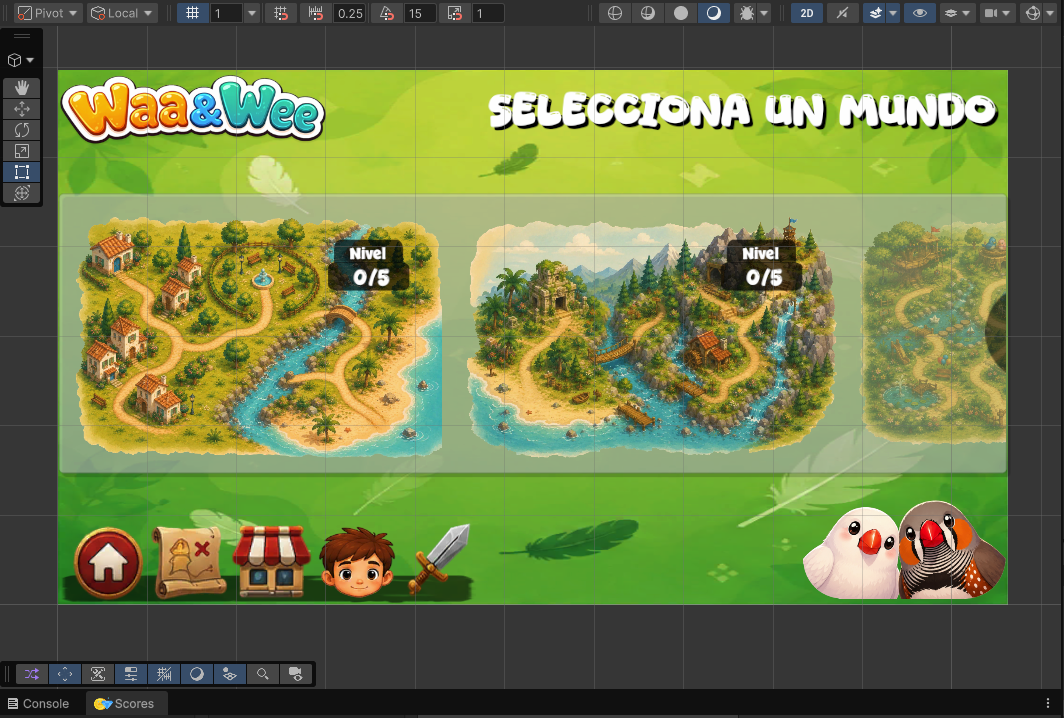
Task: Expand the Gizmos dropdown arrow
Action: 1050,13
